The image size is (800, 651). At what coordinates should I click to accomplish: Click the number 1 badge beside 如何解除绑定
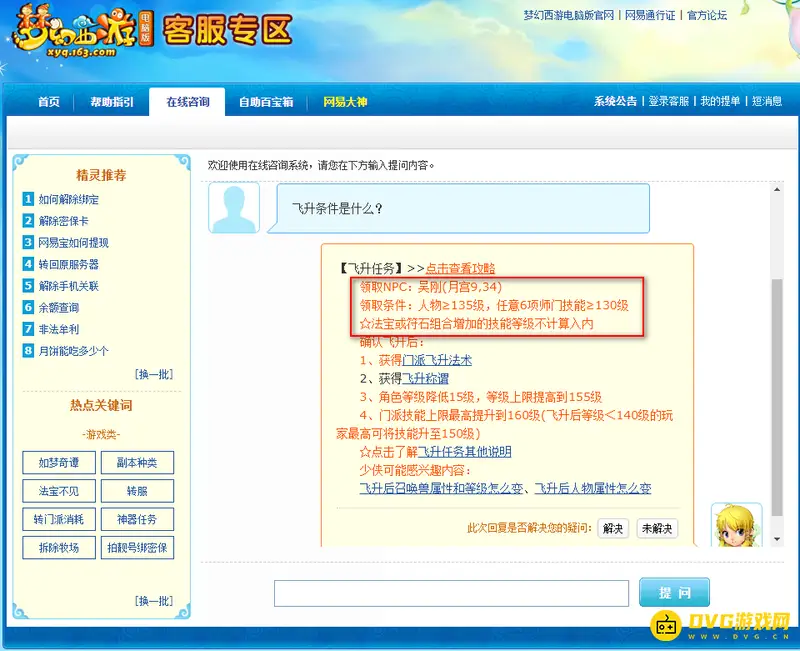pos(28,198)
